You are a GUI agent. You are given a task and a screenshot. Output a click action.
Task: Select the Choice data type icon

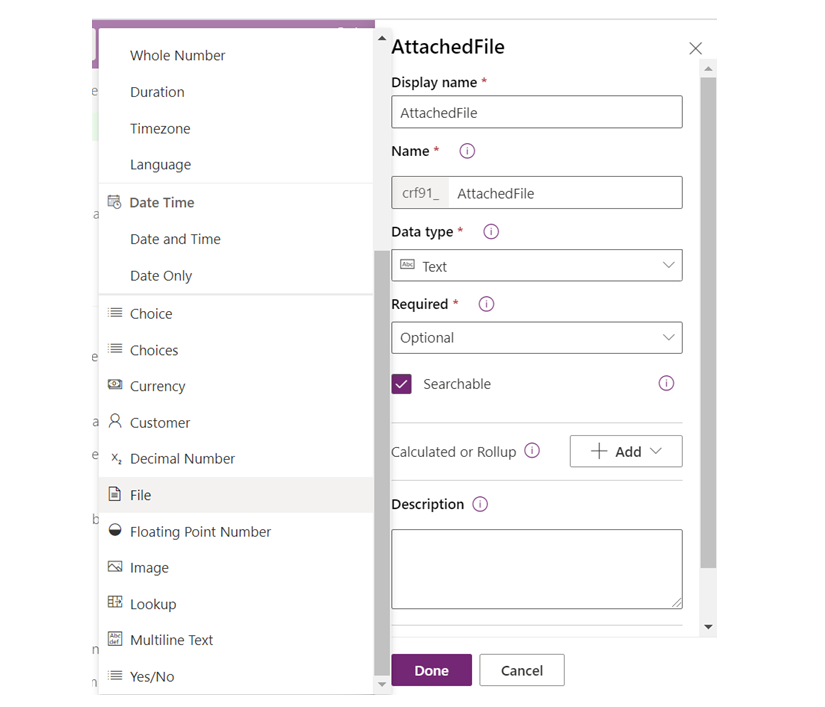pos(118,313)
